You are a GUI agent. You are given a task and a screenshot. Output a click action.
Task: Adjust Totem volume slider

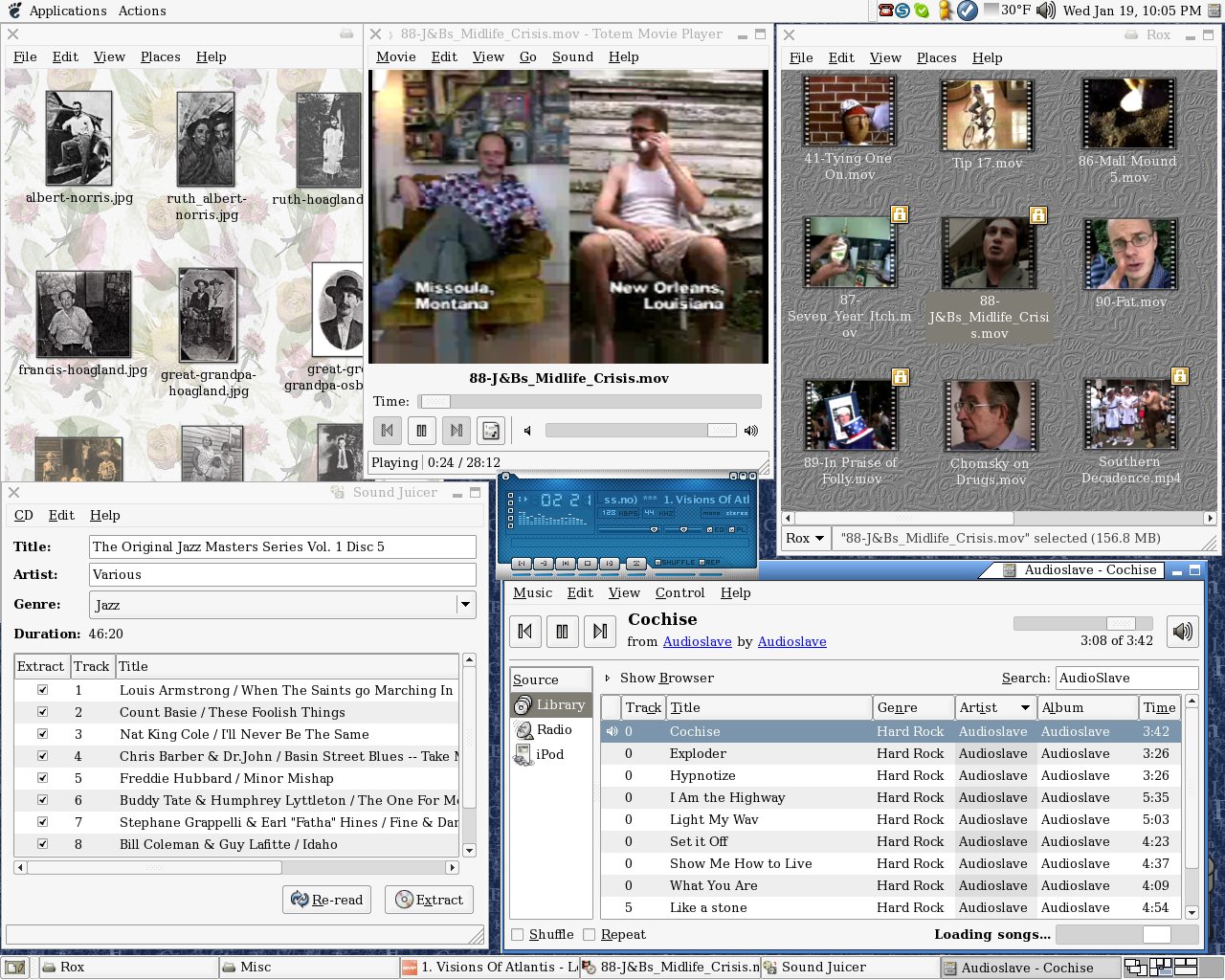640,431
